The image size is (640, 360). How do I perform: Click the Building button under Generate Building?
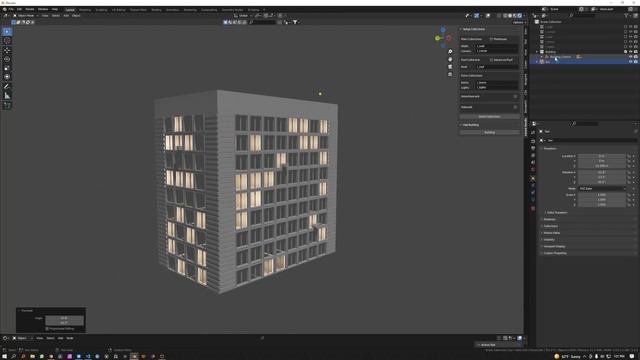click(x=489, y=132)
